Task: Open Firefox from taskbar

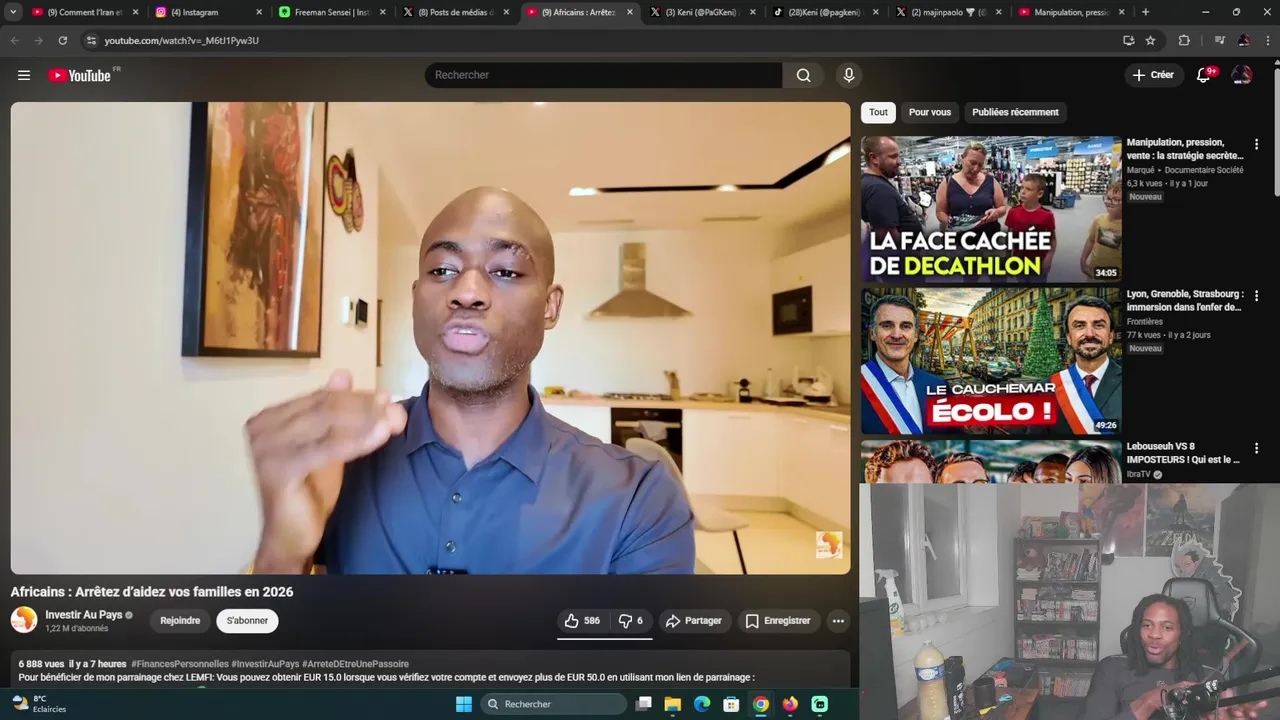Action: pyautogui.click(x=790, y=704)
